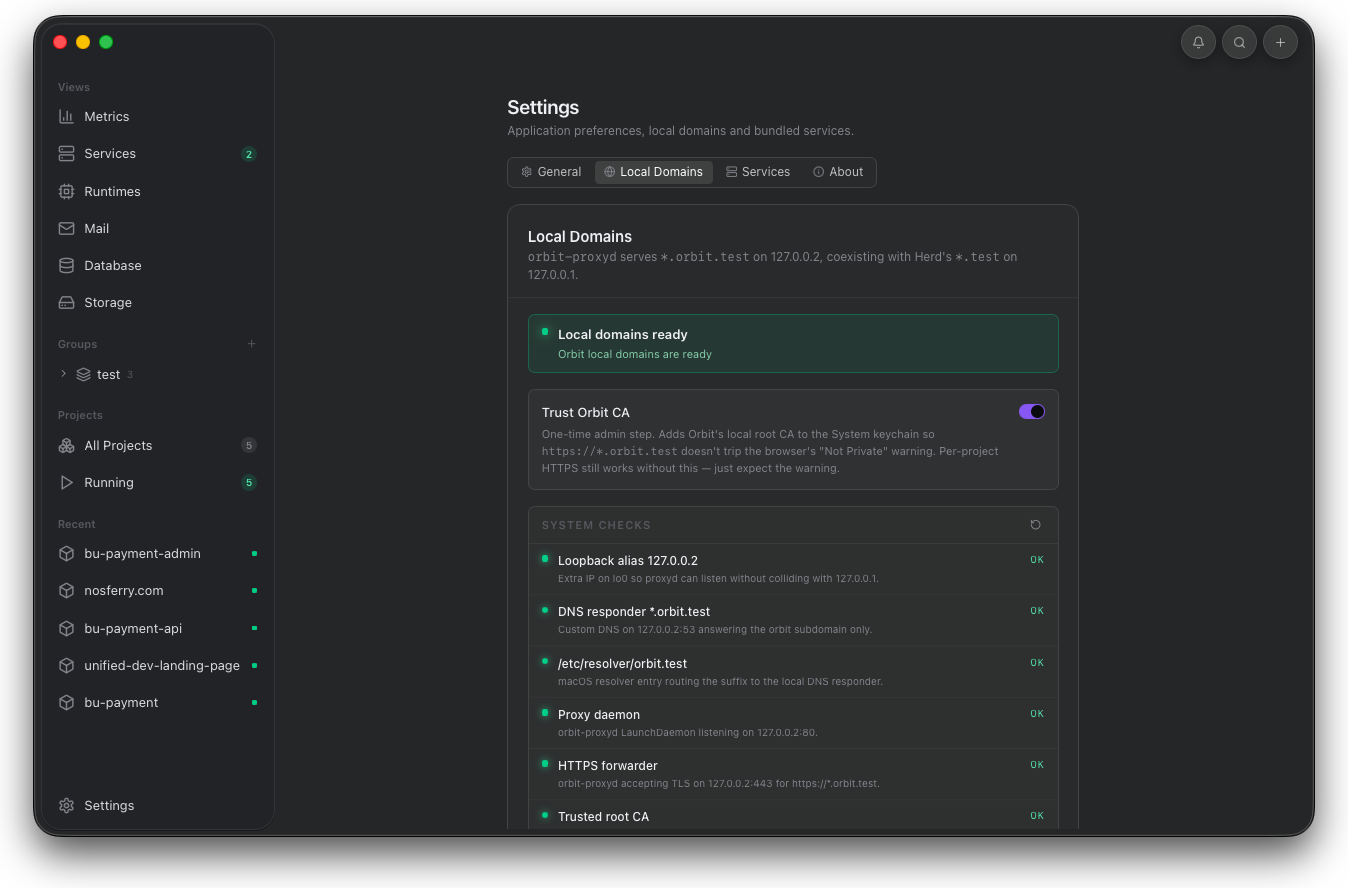The width and height of the screenshot is (1348, 888).
Task: Show All Projects
Action: point(157,445)
